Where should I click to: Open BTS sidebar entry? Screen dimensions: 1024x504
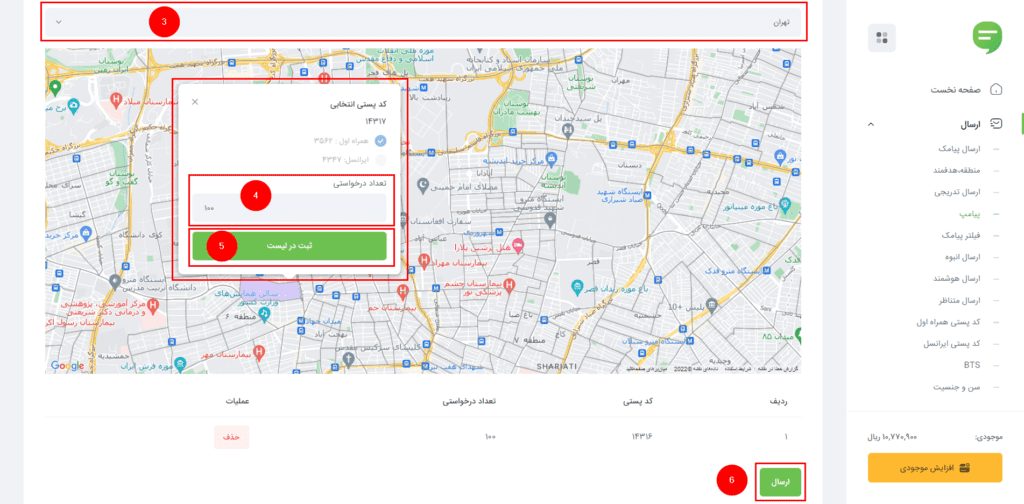click(x=972, y=365)
